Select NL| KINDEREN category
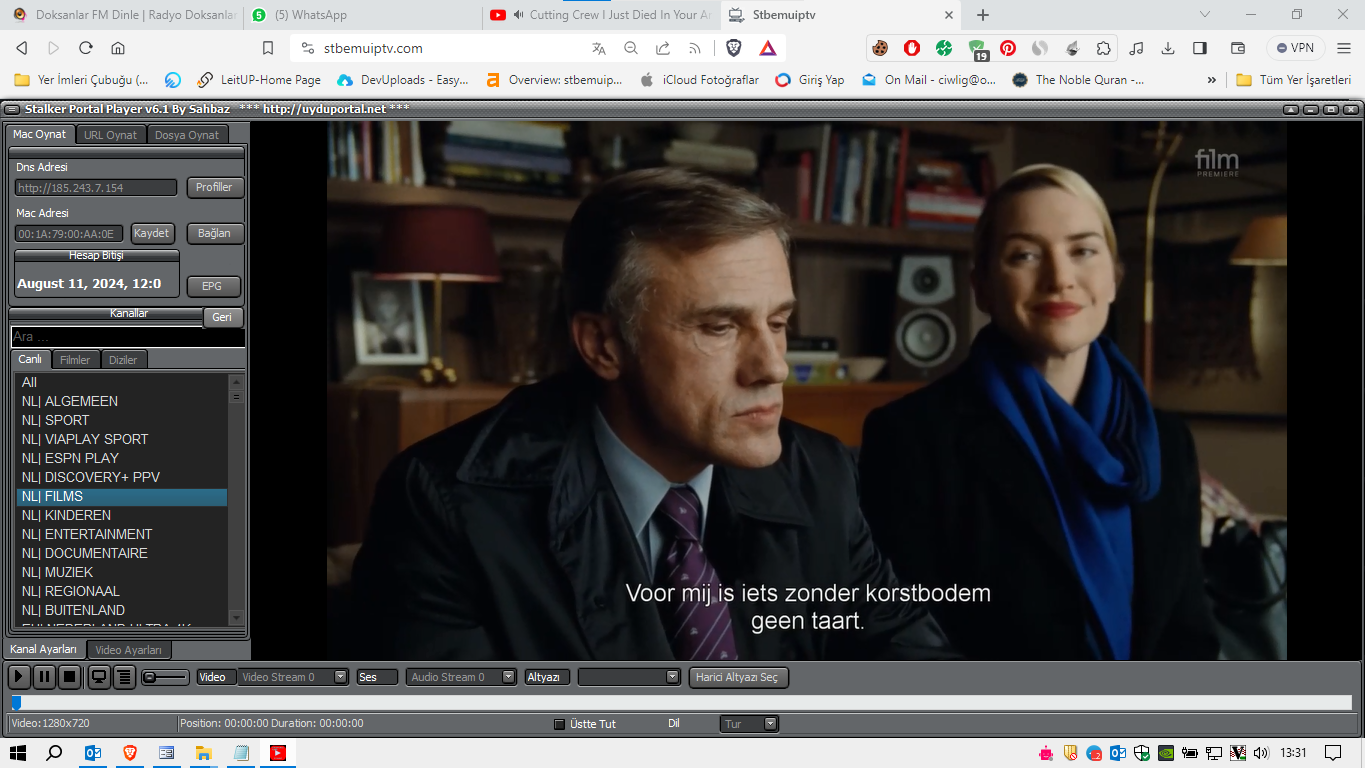 pyautogui.click(x=122, y=515)
